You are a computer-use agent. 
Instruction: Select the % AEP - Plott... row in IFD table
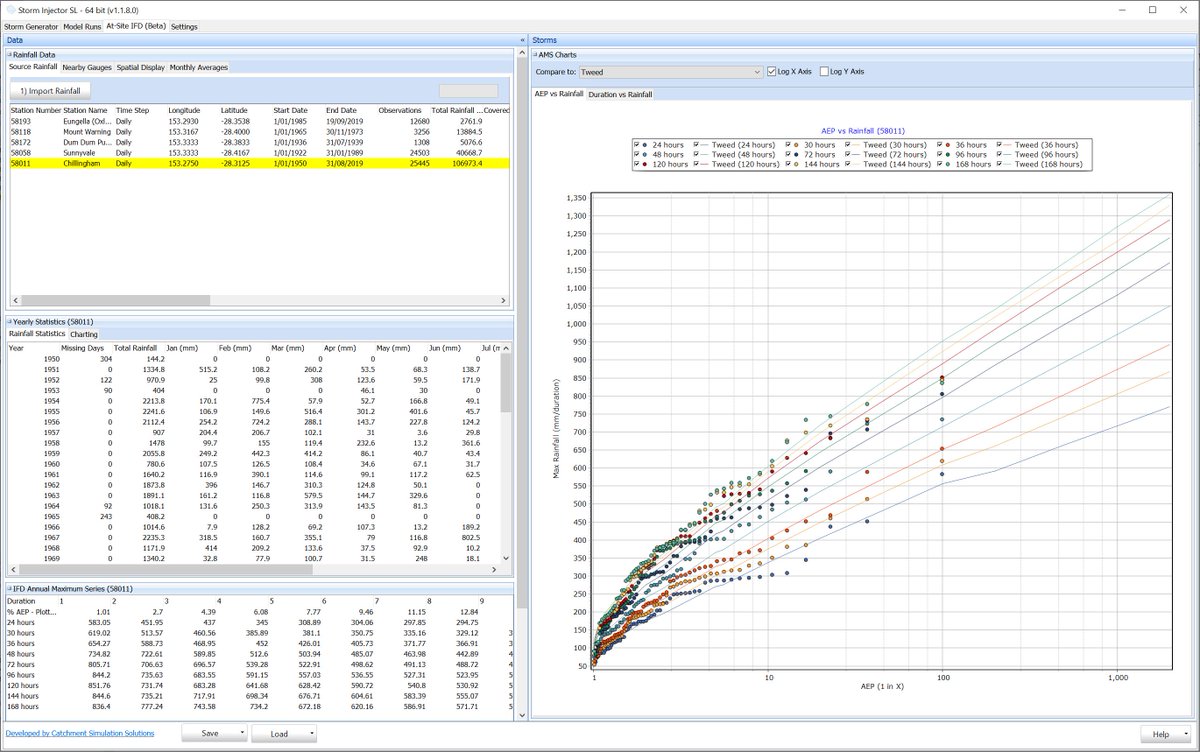pyautogui.click(x=260, y=611)
